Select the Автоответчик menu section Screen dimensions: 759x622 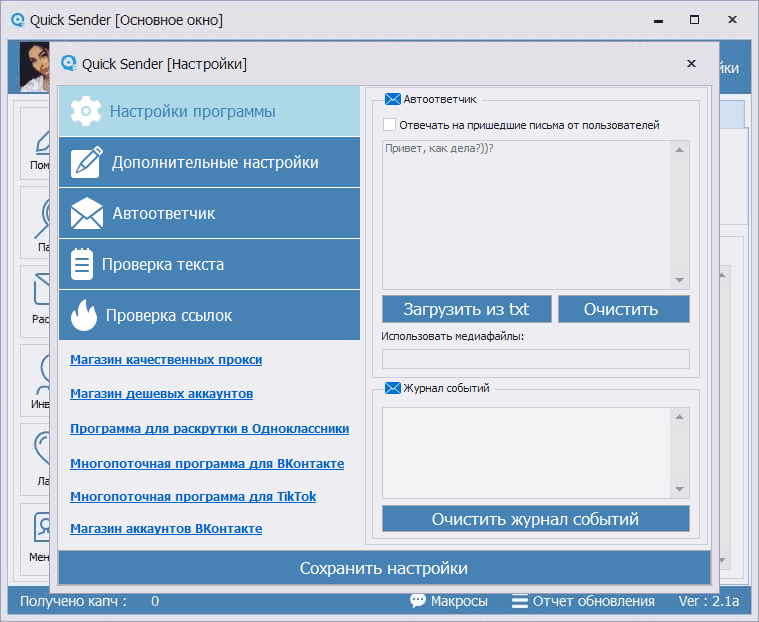(209, 213)
